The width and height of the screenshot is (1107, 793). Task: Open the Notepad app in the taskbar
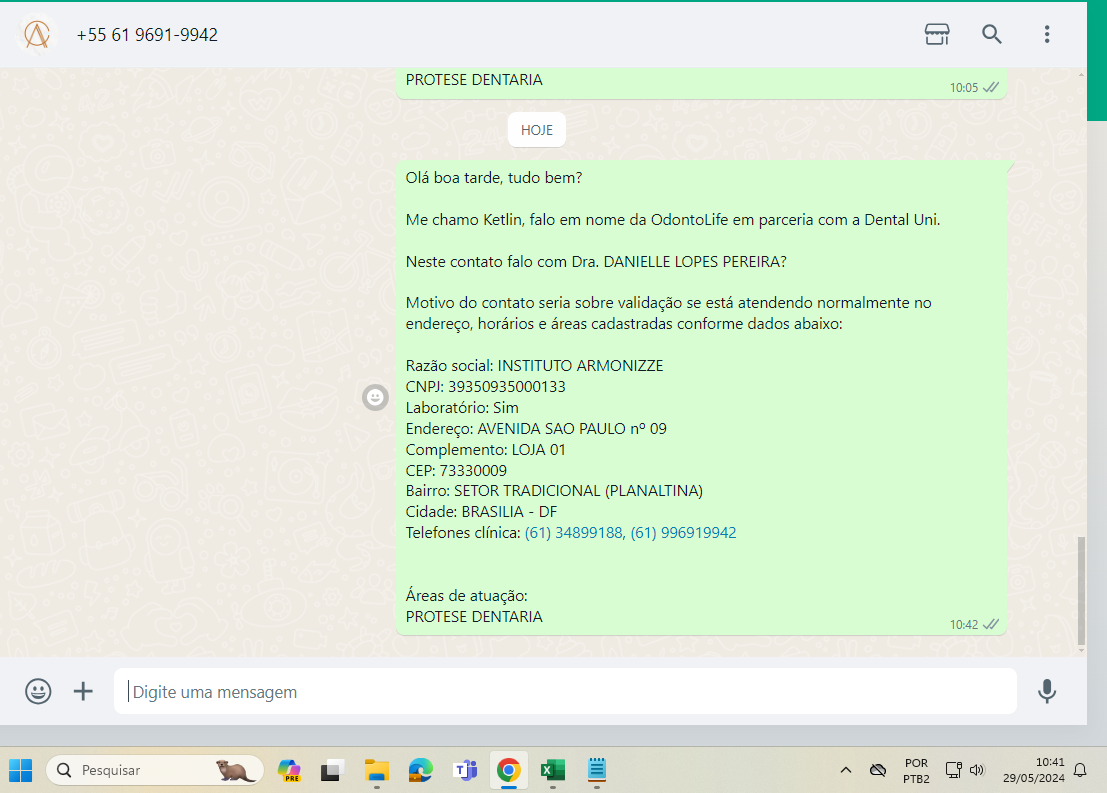click(x=597, y=770)
